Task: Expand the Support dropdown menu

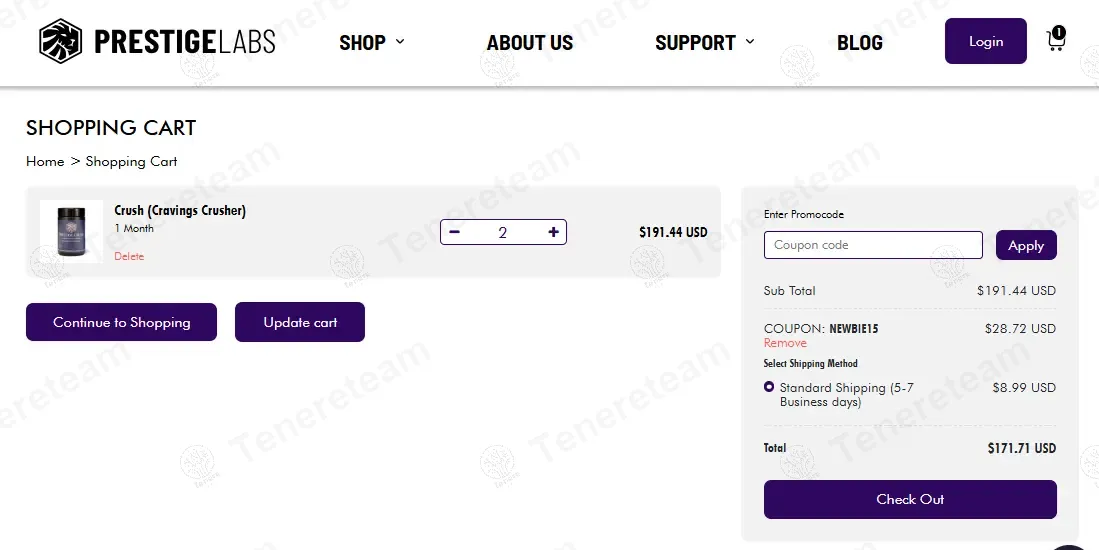Action: (705, 43)
